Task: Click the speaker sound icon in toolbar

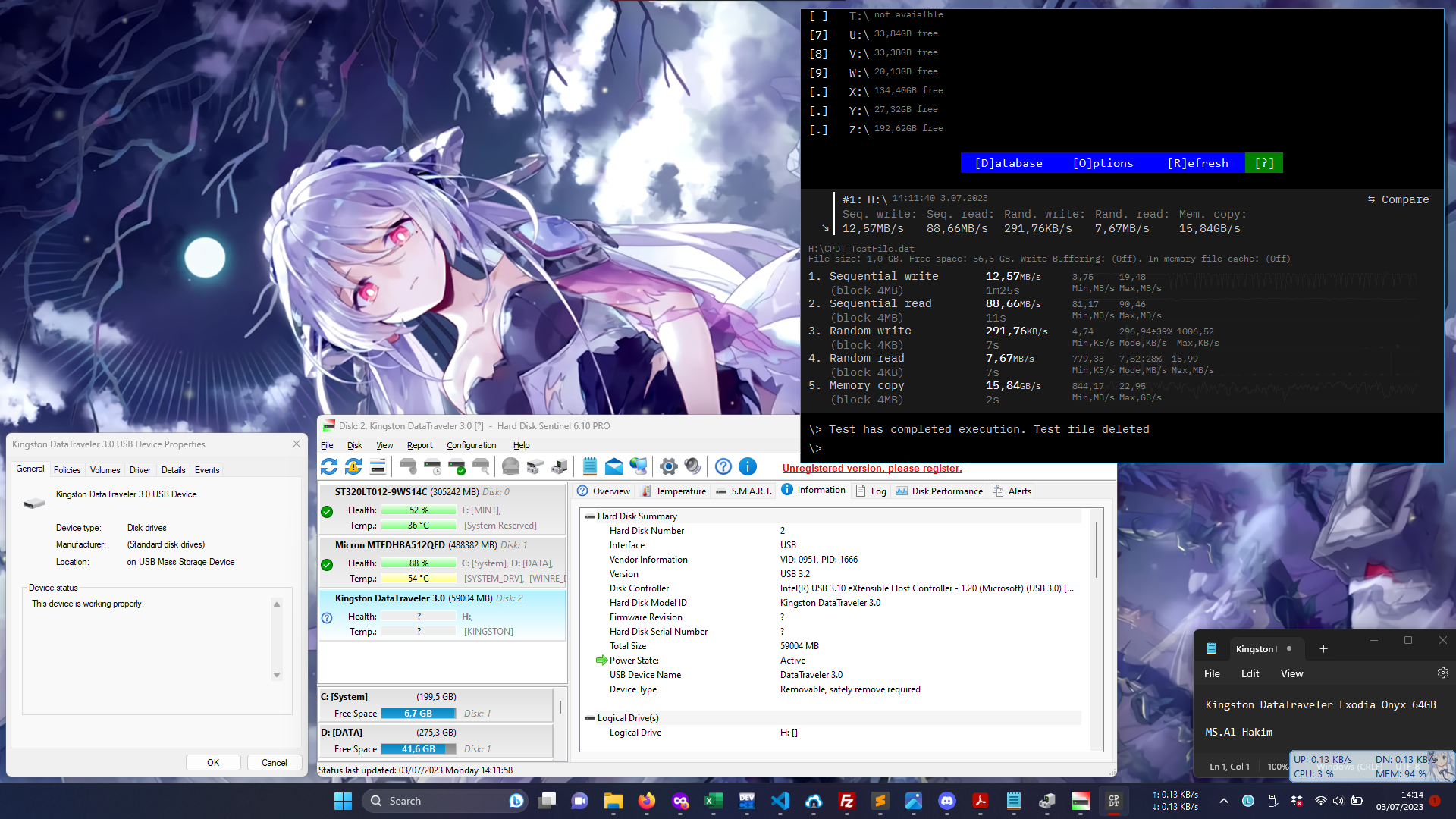Action: 693,466
